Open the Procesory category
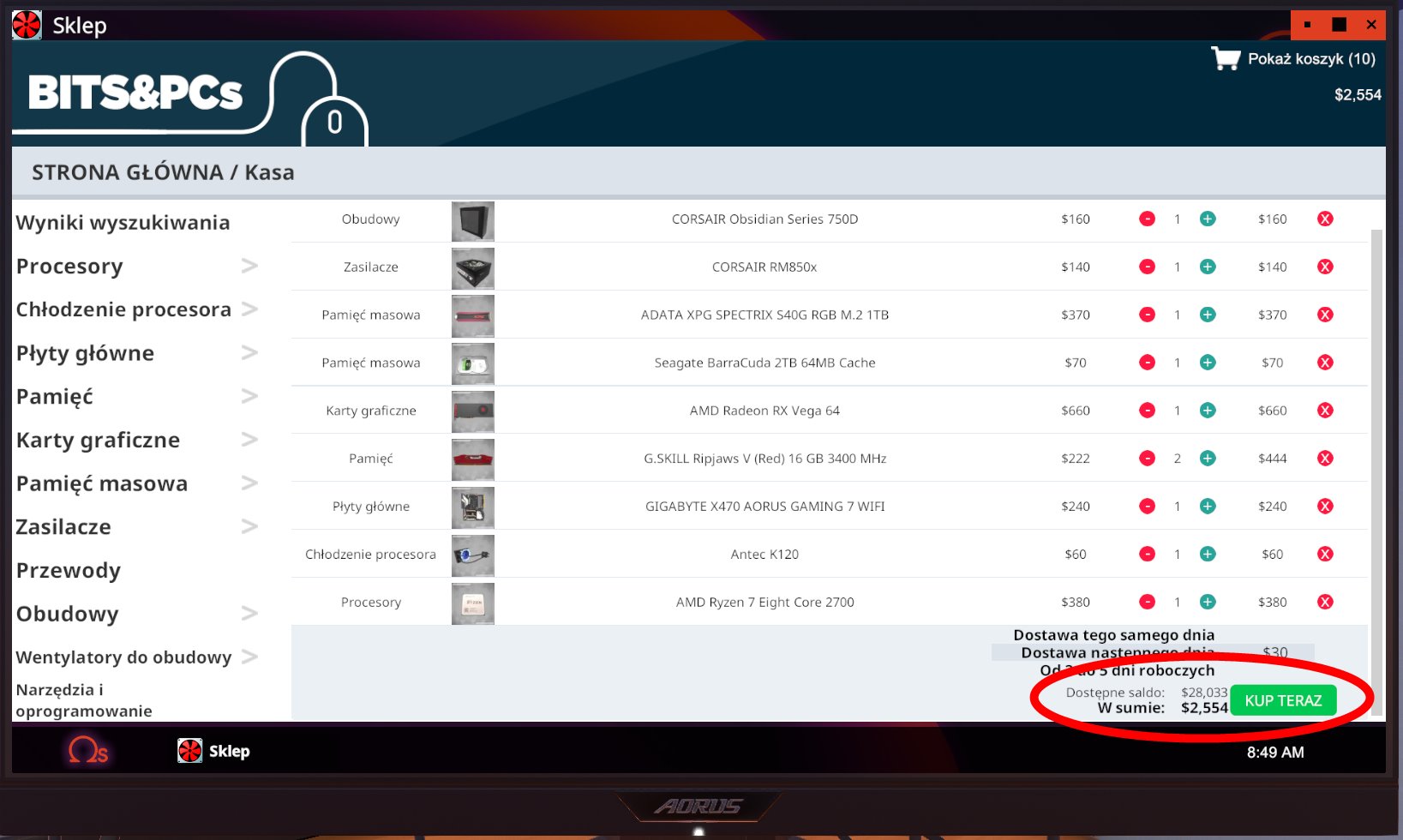Image resolution: width=1403 pixels, height=840 pixels. [69, 267]
